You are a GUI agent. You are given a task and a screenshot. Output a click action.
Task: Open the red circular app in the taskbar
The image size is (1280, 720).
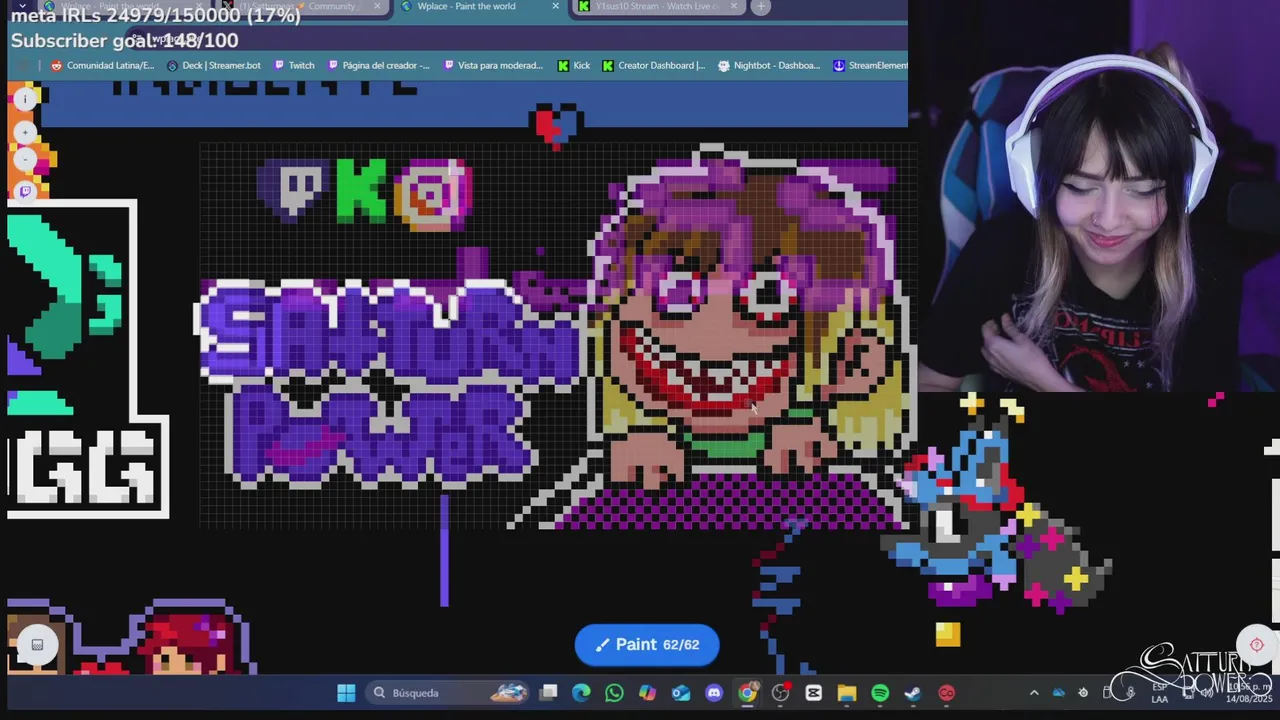click(x=946, y=693)
